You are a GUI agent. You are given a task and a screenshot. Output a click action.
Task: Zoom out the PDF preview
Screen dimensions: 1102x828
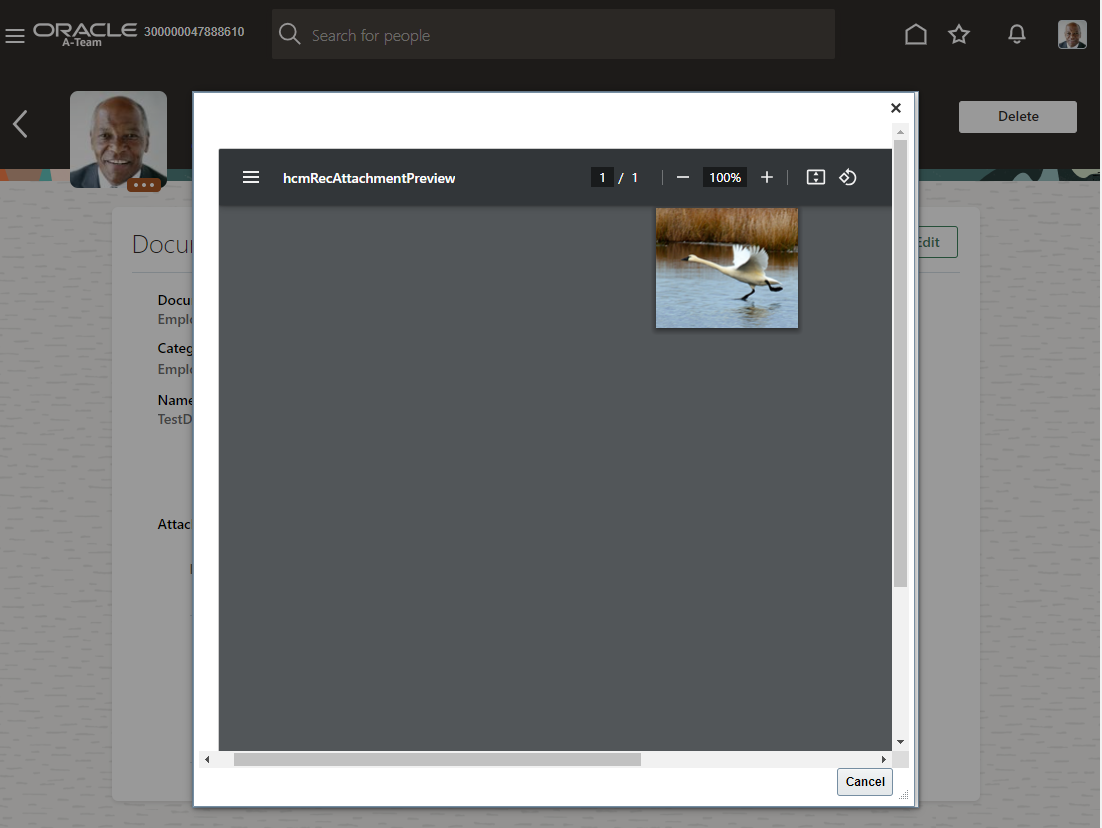[683, 177]
